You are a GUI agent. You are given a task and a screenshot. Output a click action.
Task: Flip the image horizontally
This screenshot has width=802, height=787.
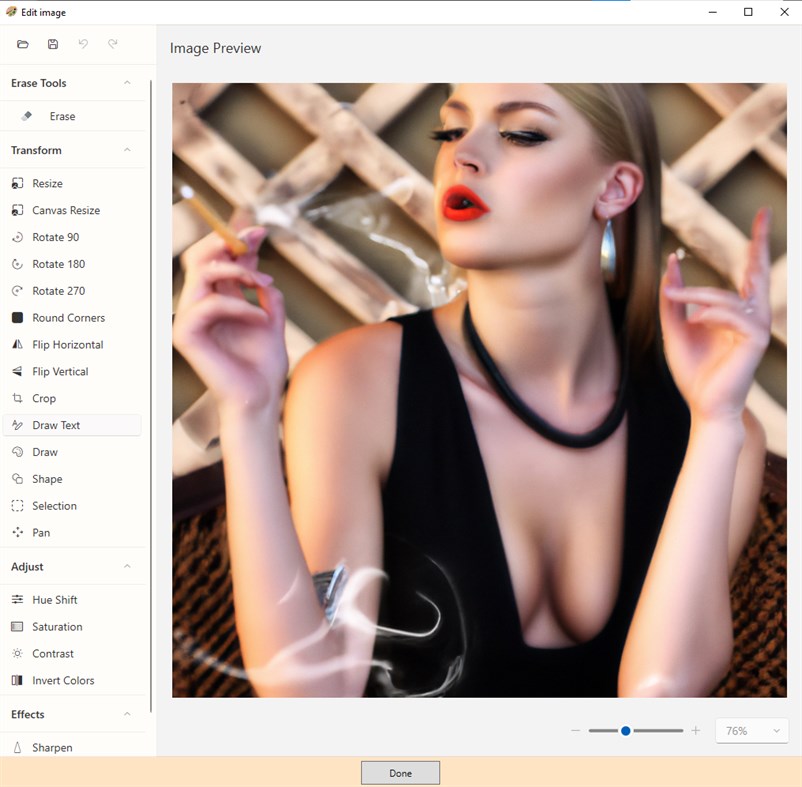68,344
